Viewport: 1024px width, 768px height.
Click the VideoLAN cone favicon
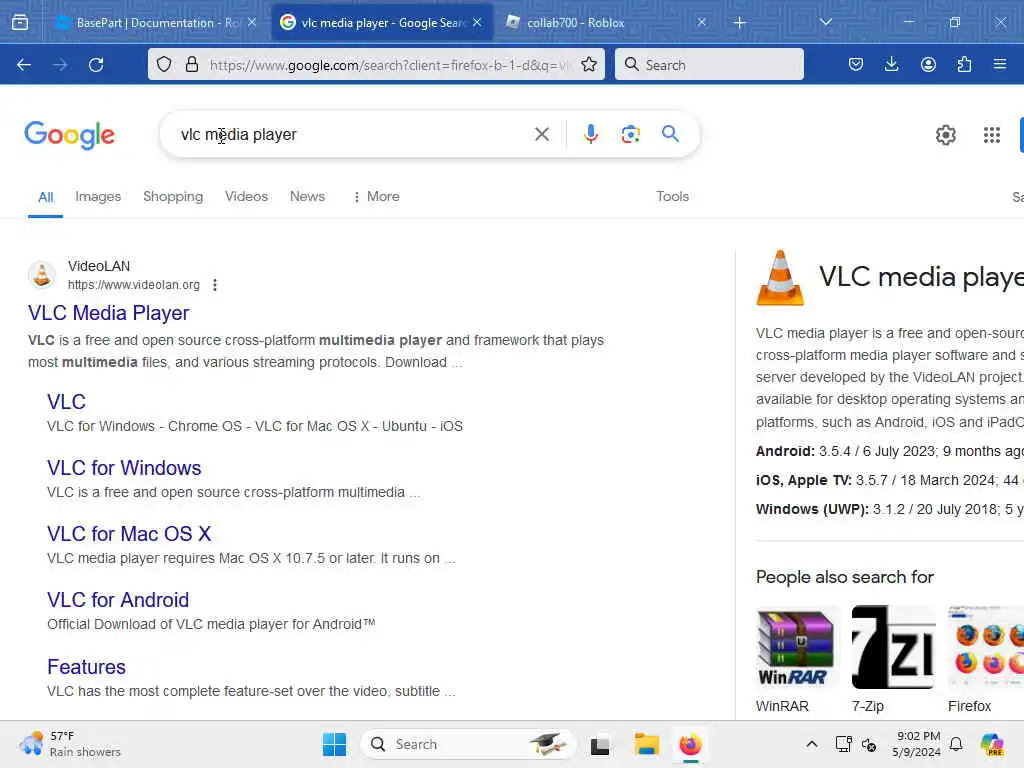[x=42, y=274]
